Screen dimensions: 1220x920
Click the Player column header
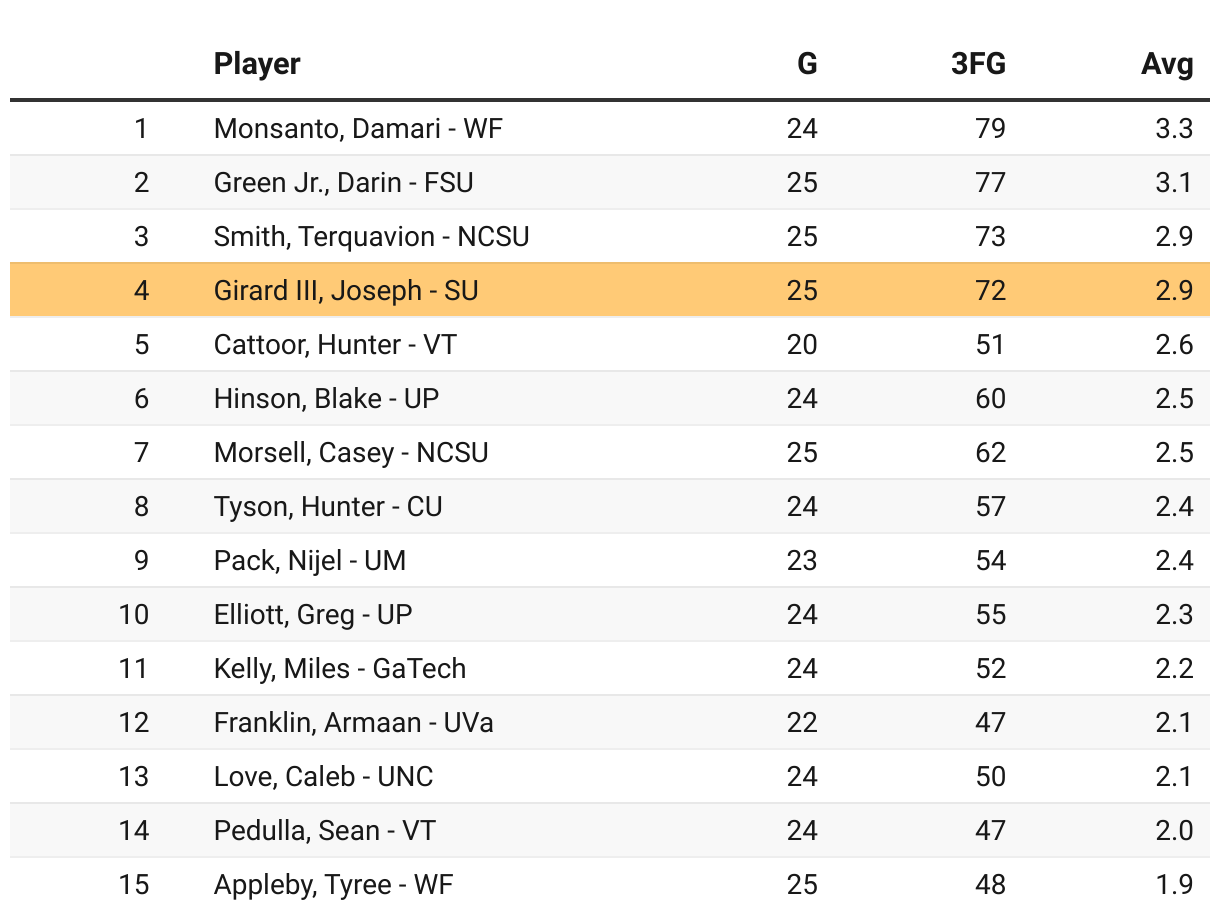(x=257, y=64)
